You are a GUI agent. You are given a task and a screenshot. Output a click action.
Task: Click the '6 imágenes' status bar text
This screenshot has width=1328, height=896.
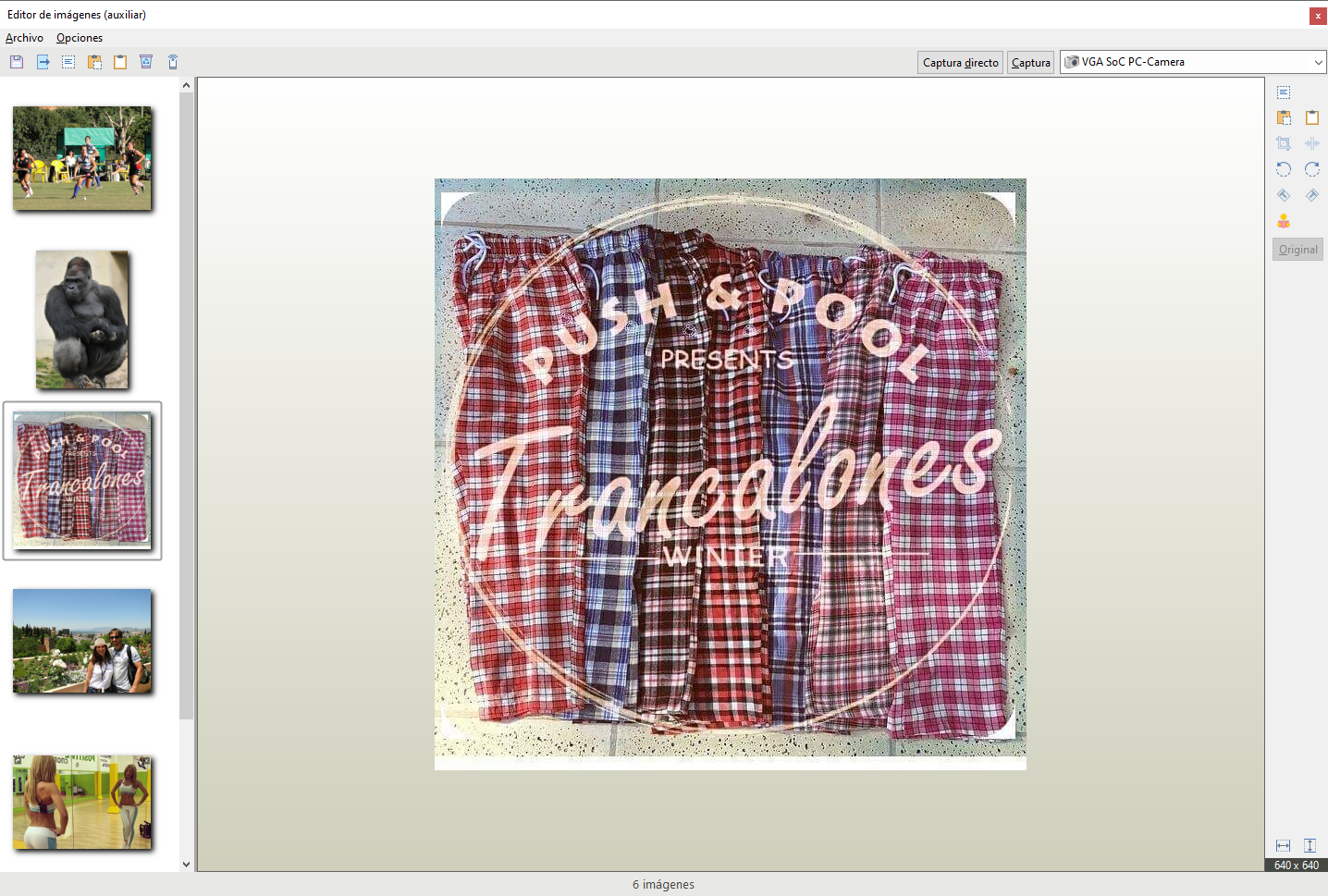663,884
